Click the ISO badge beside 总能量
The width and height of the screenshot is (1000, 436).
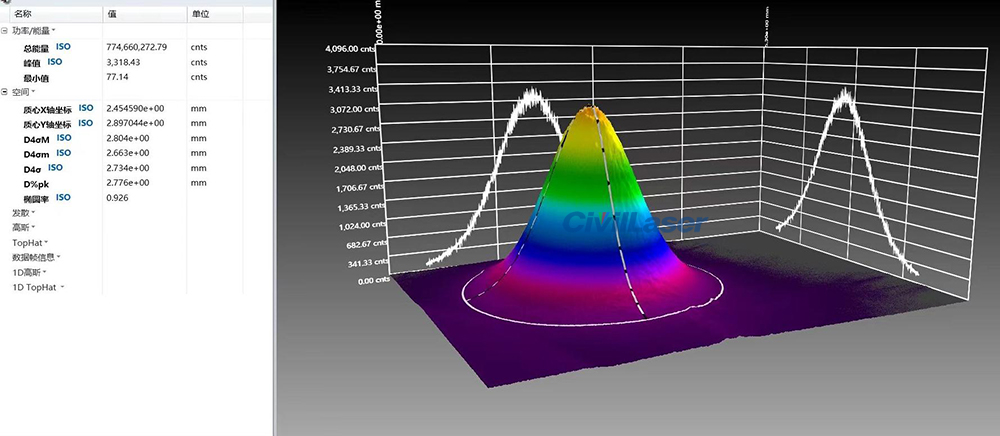pos(63,46)
